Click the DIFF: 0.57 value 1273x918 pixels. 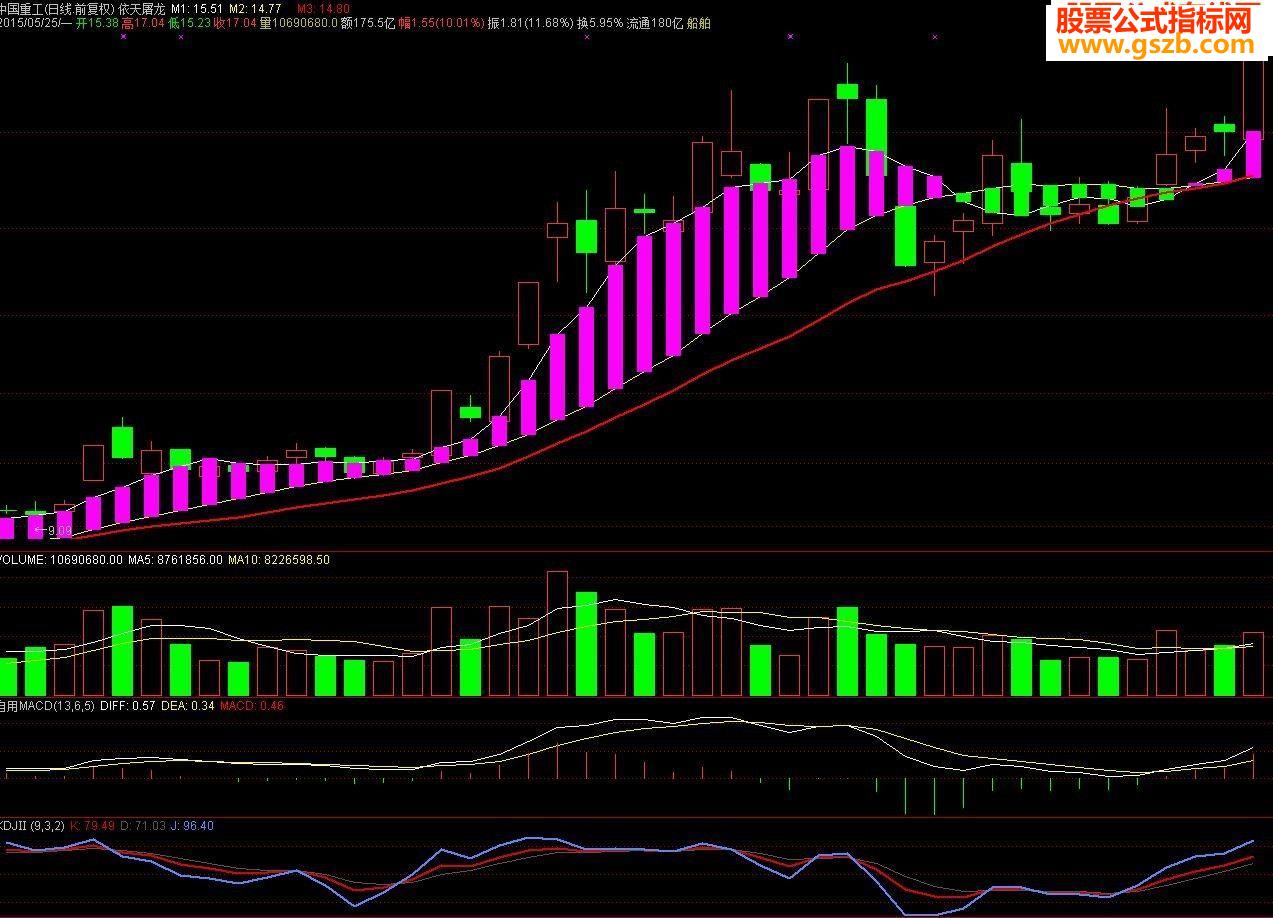129,706
